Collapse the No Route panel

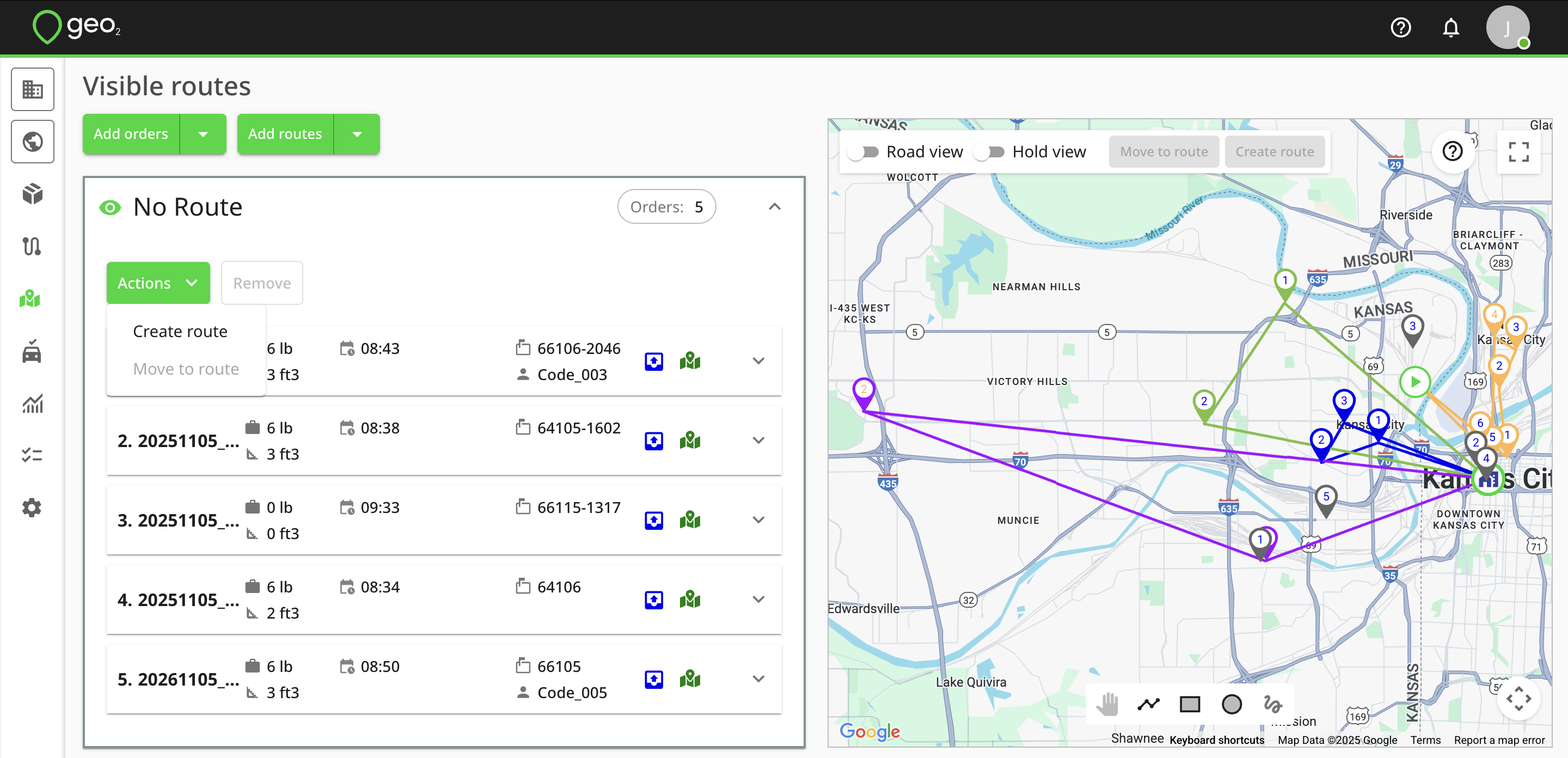coord(774,207)
